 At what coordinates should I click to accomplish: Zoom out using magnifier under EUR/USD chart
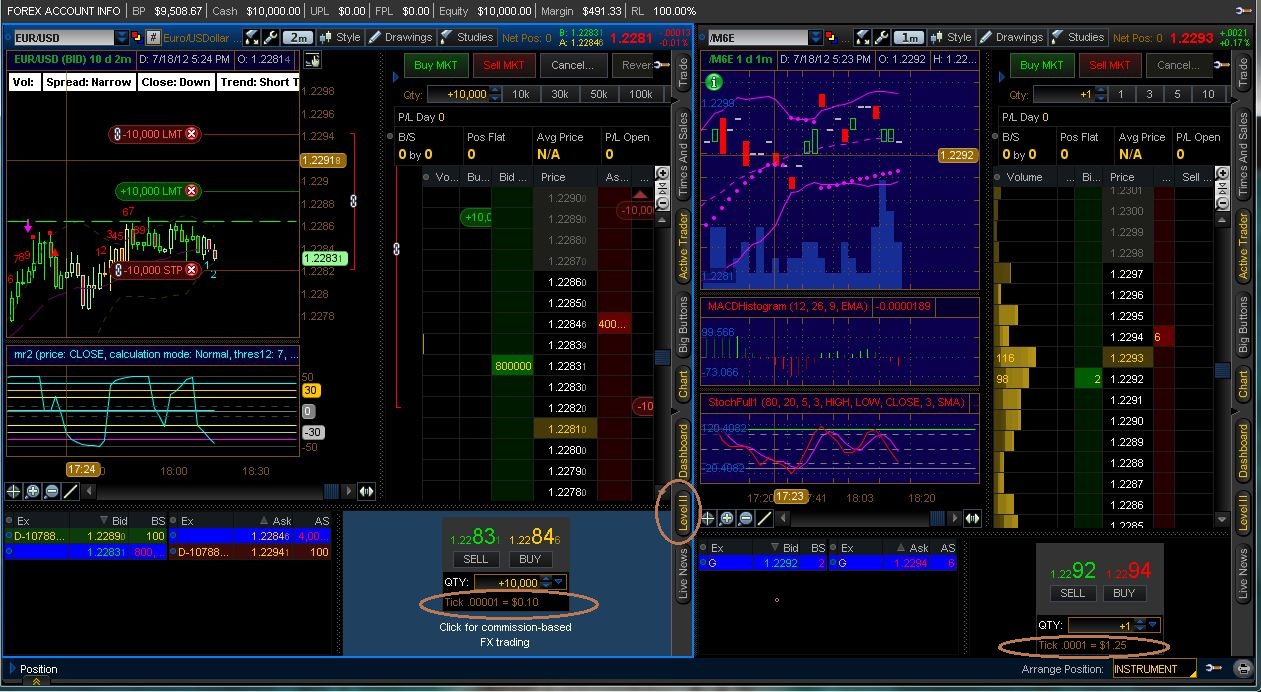click(x=52, y=491)
